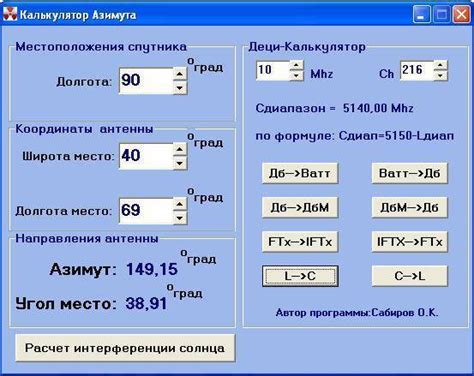Viewport: 474px width, 376px height.
Task: Click the Координаты антенны group label
Action: [x=84, y=129]
